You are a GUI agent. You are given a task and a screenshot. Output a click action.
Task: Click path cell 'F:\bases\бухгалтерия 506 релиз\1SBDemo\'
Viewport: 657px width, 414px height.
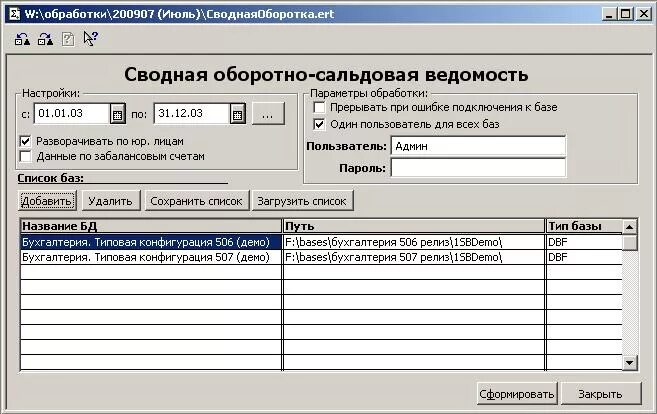[414, 242]
